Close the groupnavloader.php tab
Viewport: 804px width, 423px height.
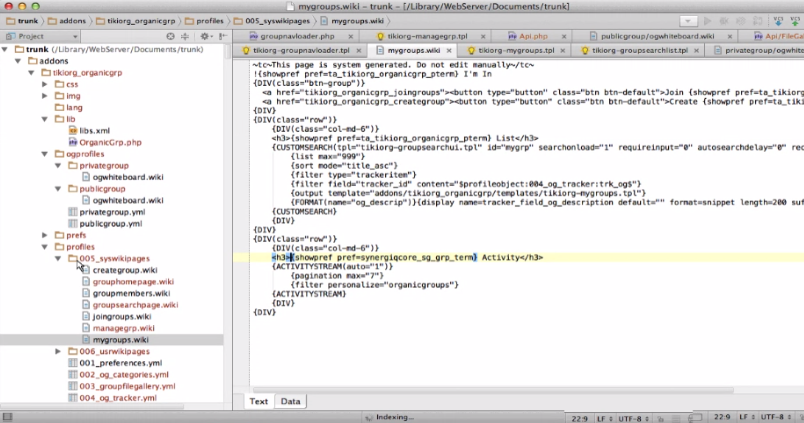pyautogui.click(x=351, y=36)
